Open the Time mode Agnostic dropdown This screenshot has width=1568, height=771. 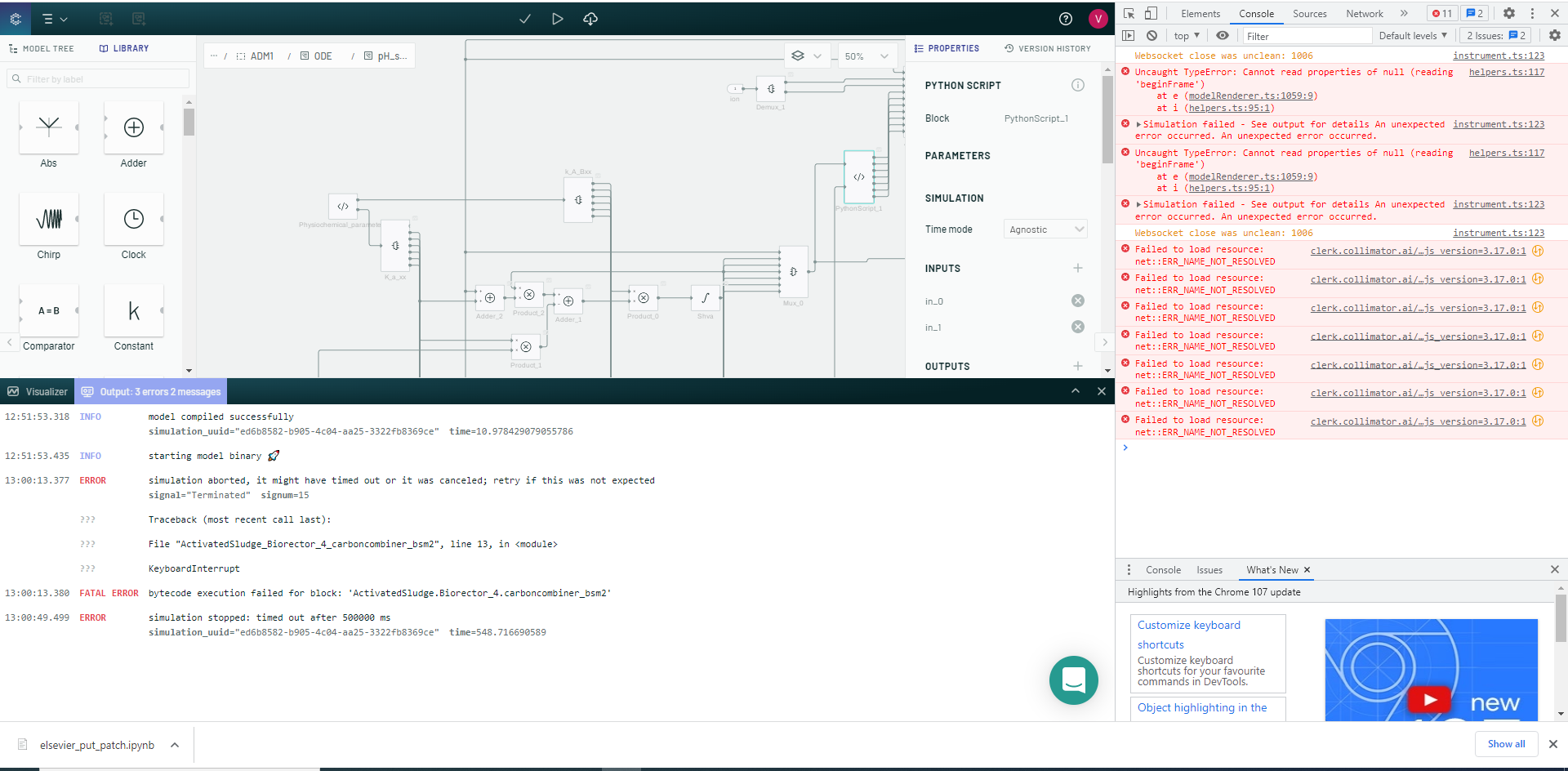(x=1045, y=230)
